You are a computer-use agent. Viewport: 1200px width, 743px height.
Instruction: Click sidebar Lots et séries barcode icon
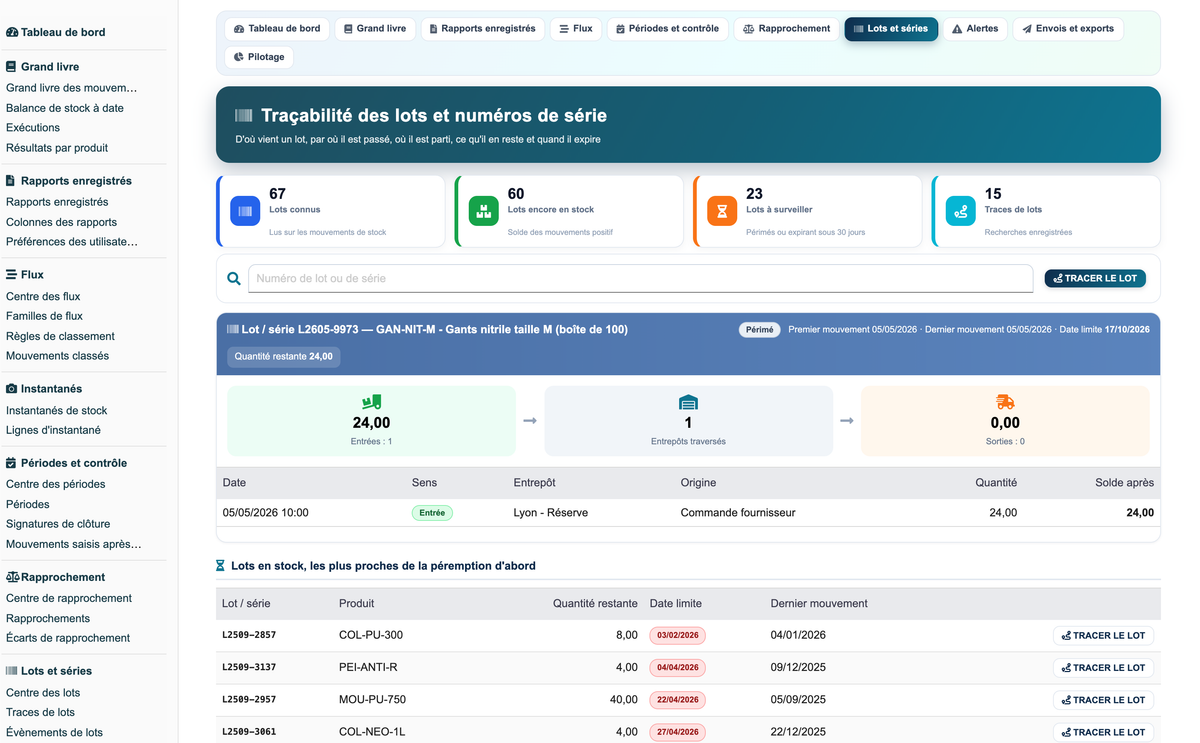coord(12,671)
